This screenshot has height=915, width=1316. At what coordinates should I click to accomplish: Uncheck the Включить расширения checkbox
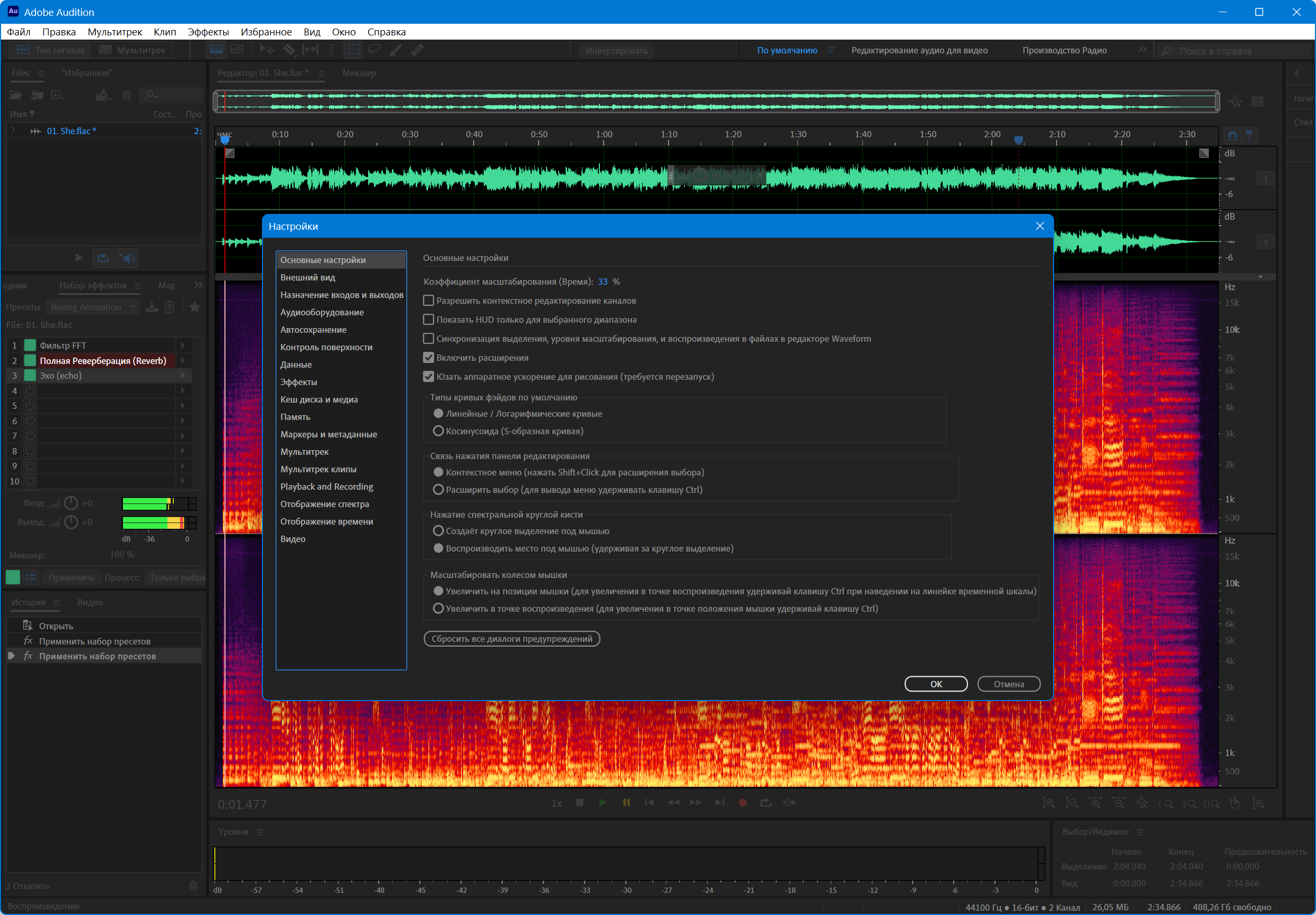[x=429, y=358]
